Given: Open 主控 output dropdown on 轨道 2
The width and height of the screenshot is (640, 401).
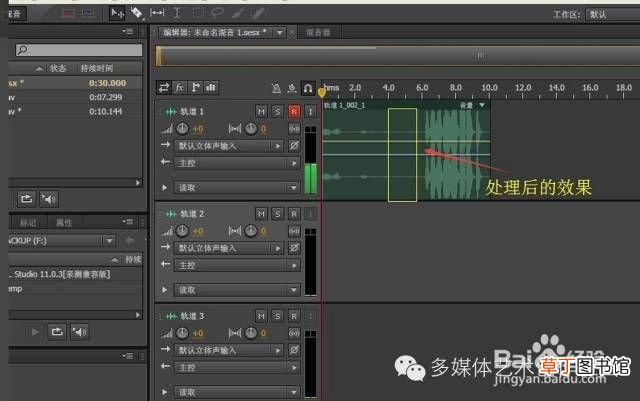Looking at the screenshot, I should 237,266.
